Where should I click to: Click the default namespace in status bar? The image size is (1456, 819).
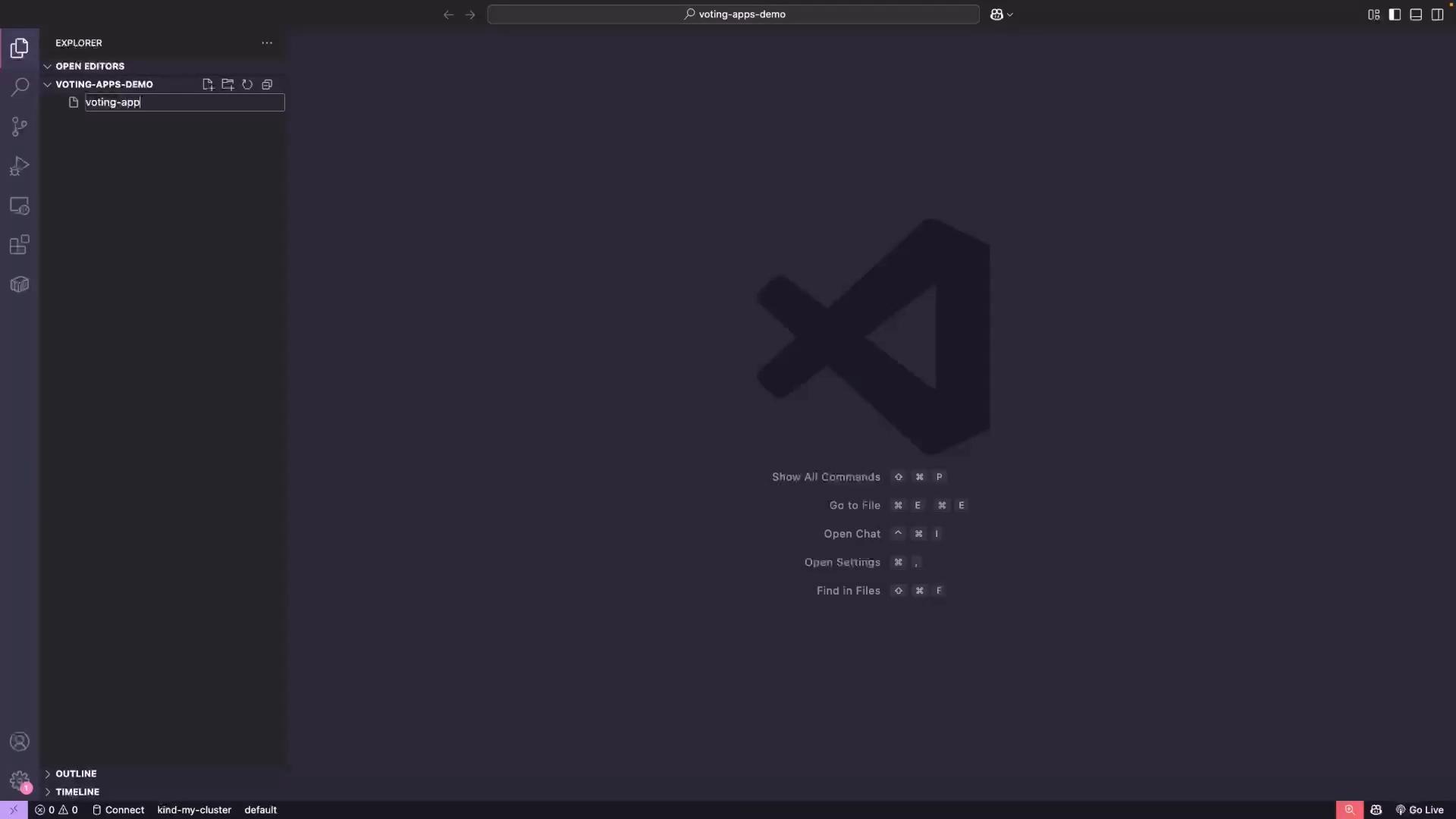click(x=260, y=810)
